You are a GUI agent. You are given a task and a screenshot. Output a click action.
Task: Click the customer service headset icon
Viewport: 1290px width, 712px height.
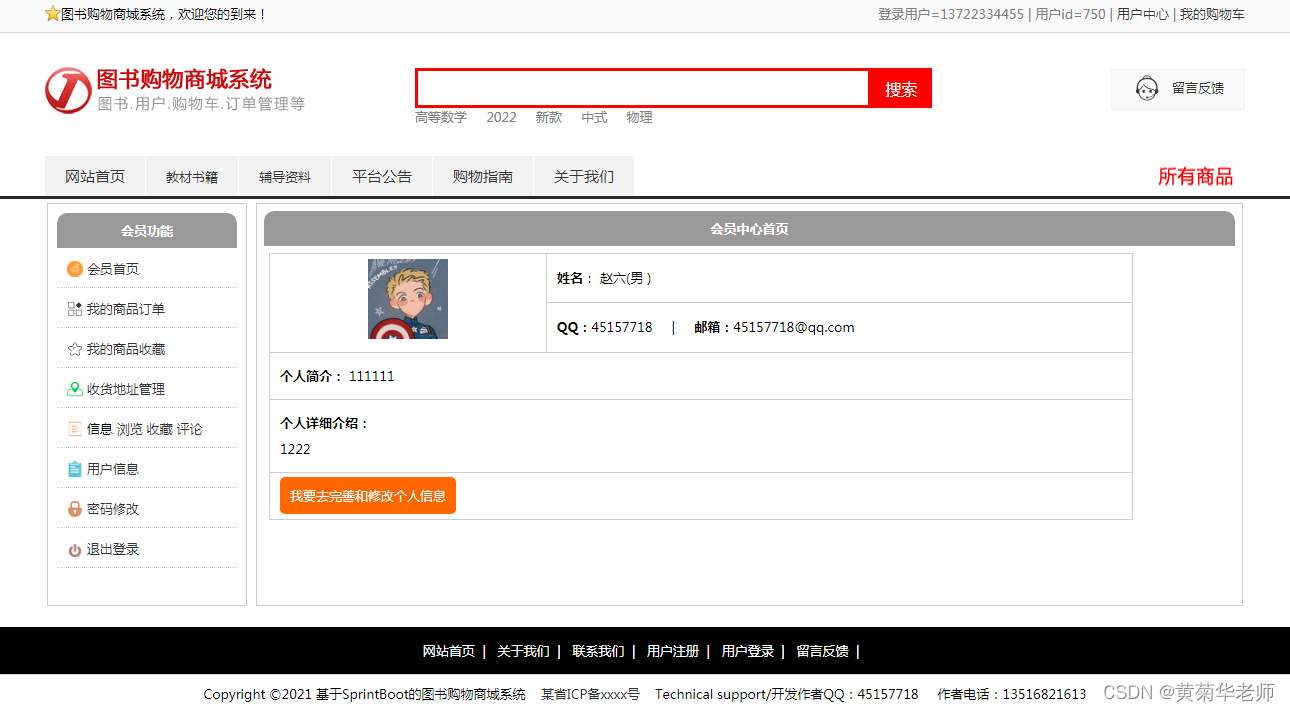click(x=1147, y=88)
